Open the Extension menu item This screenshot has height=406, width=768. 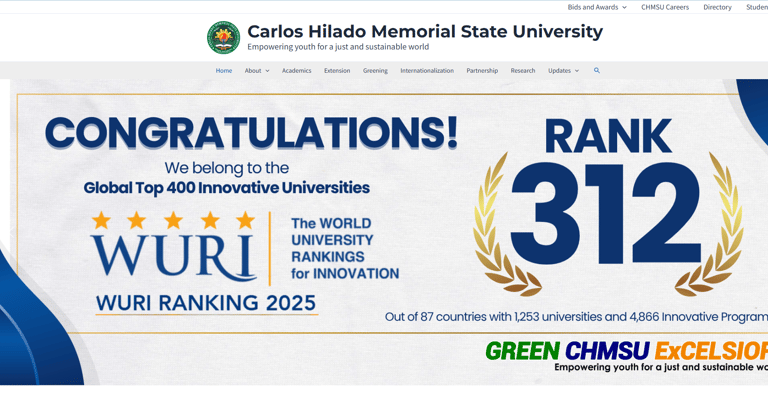[x=337, y=71]
